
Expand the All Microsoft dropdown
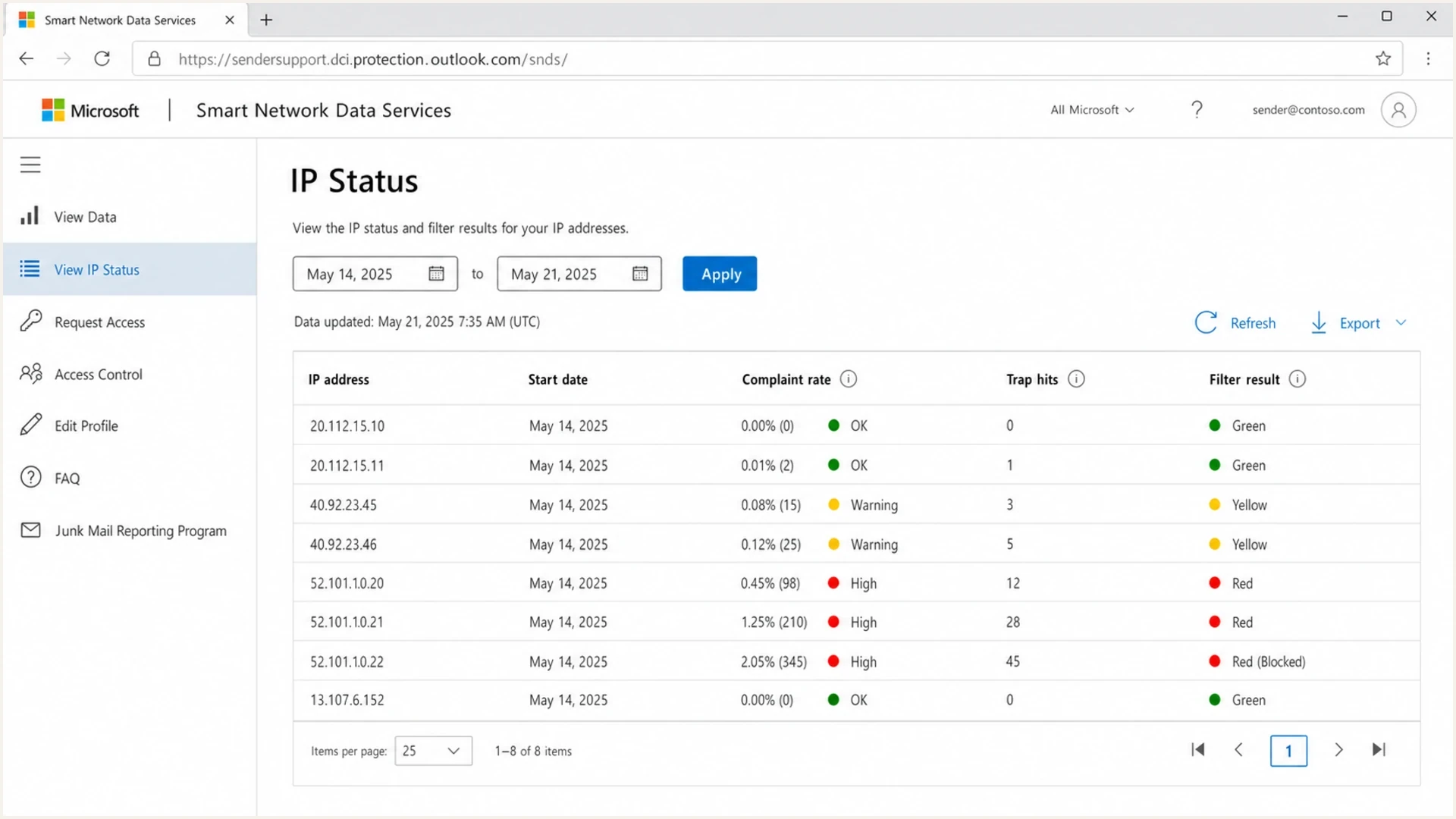[x=1092, y=110]
